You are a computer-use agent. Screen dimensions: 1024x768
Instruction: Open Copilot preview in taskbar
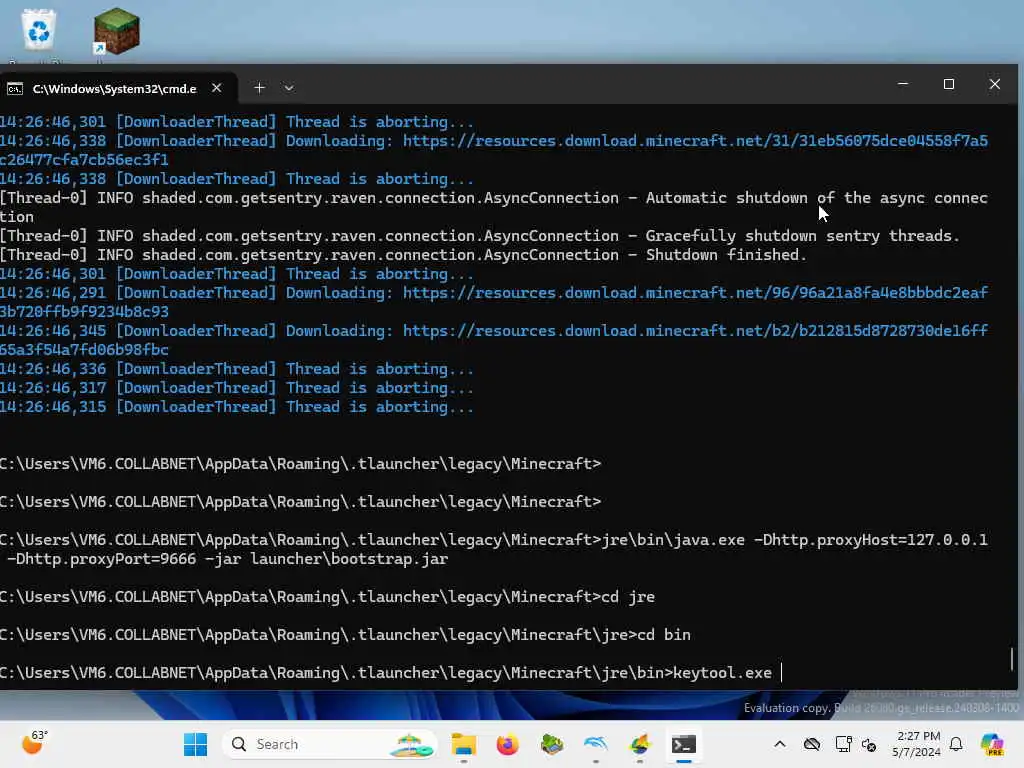pos(993,744)
